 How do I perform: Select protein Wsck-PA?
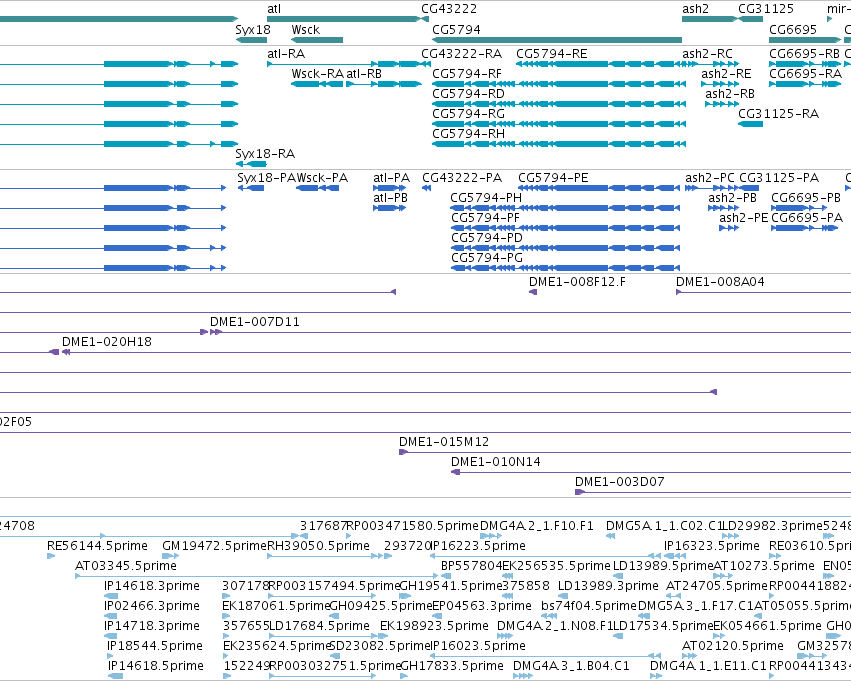click(x=322, y=178)
